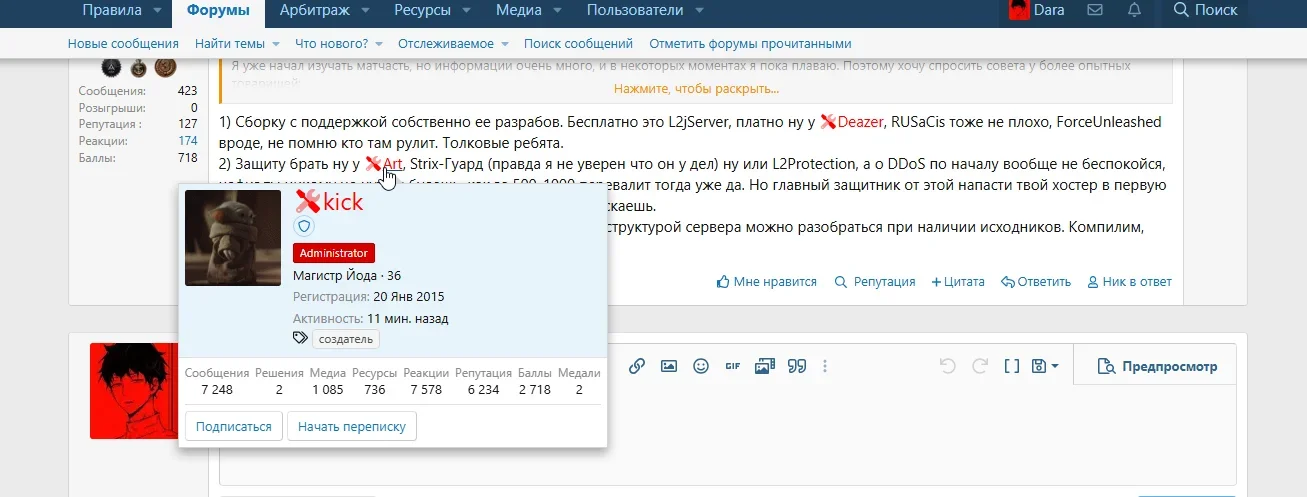This screenshot has width=1307, height=497.
Task: Click Отметить форумы прочитанными
Action: (750, 44)
